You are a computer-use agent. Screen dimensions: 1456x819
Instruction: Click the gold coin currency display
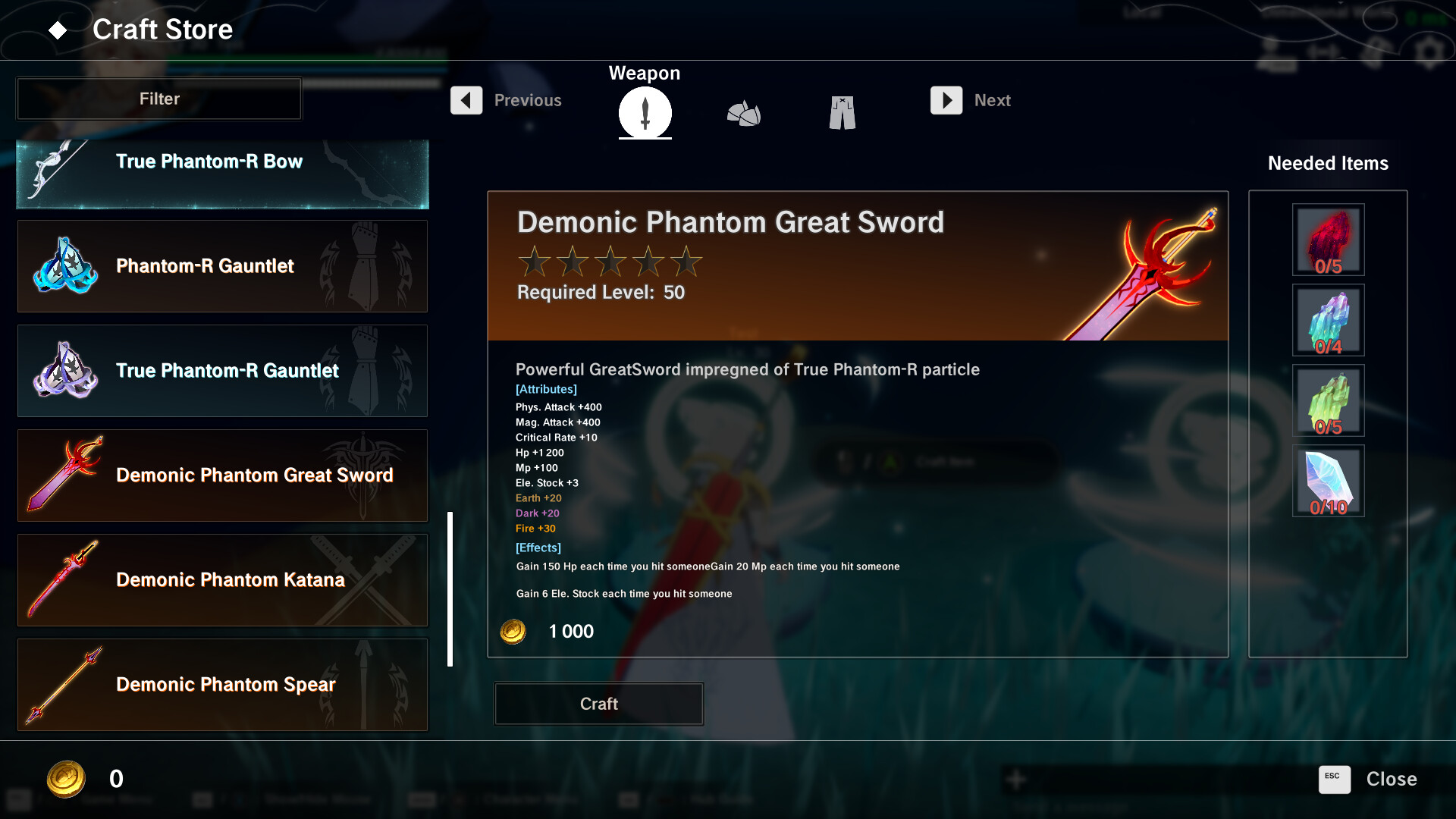coord(89,779)
